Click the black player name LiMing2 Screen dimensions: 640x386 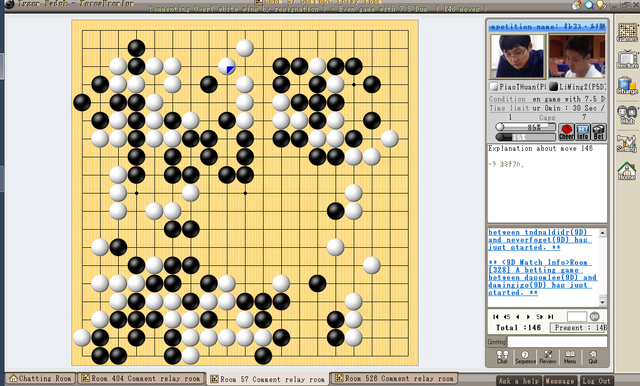click(582, 87)
